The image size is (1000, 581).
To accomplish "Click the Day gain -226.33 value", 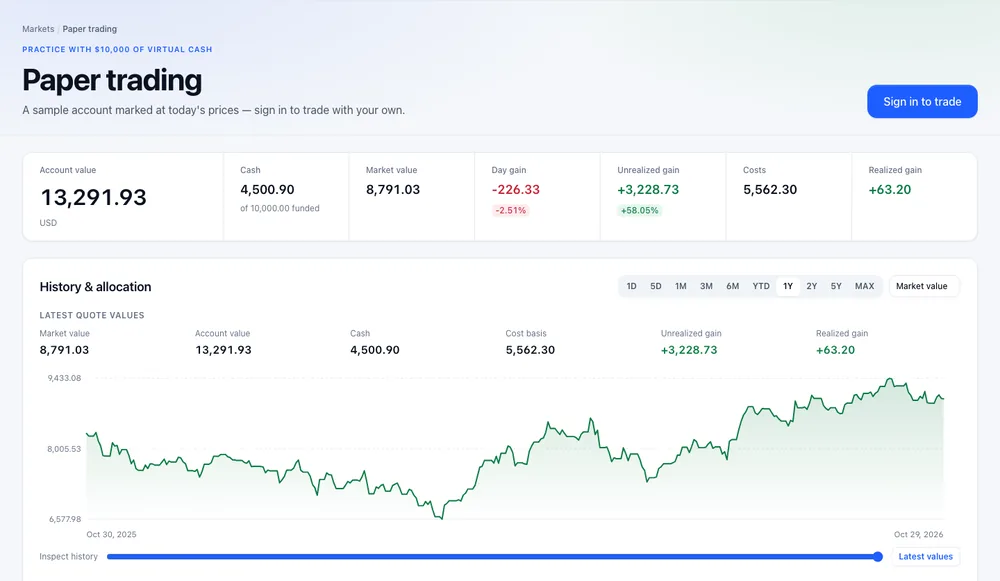I will 515,189.
